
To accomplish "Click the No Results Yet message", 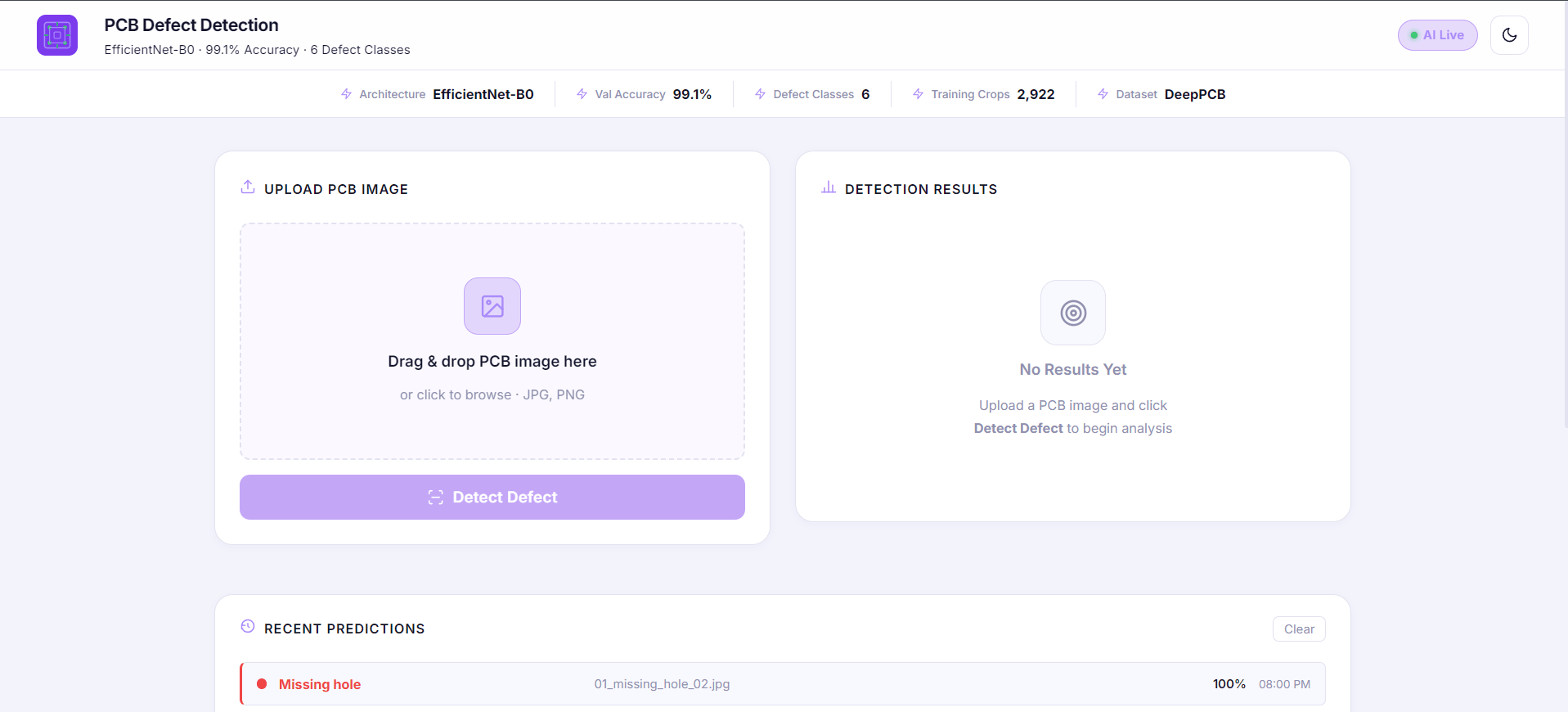I will [x=1073, y=370].
